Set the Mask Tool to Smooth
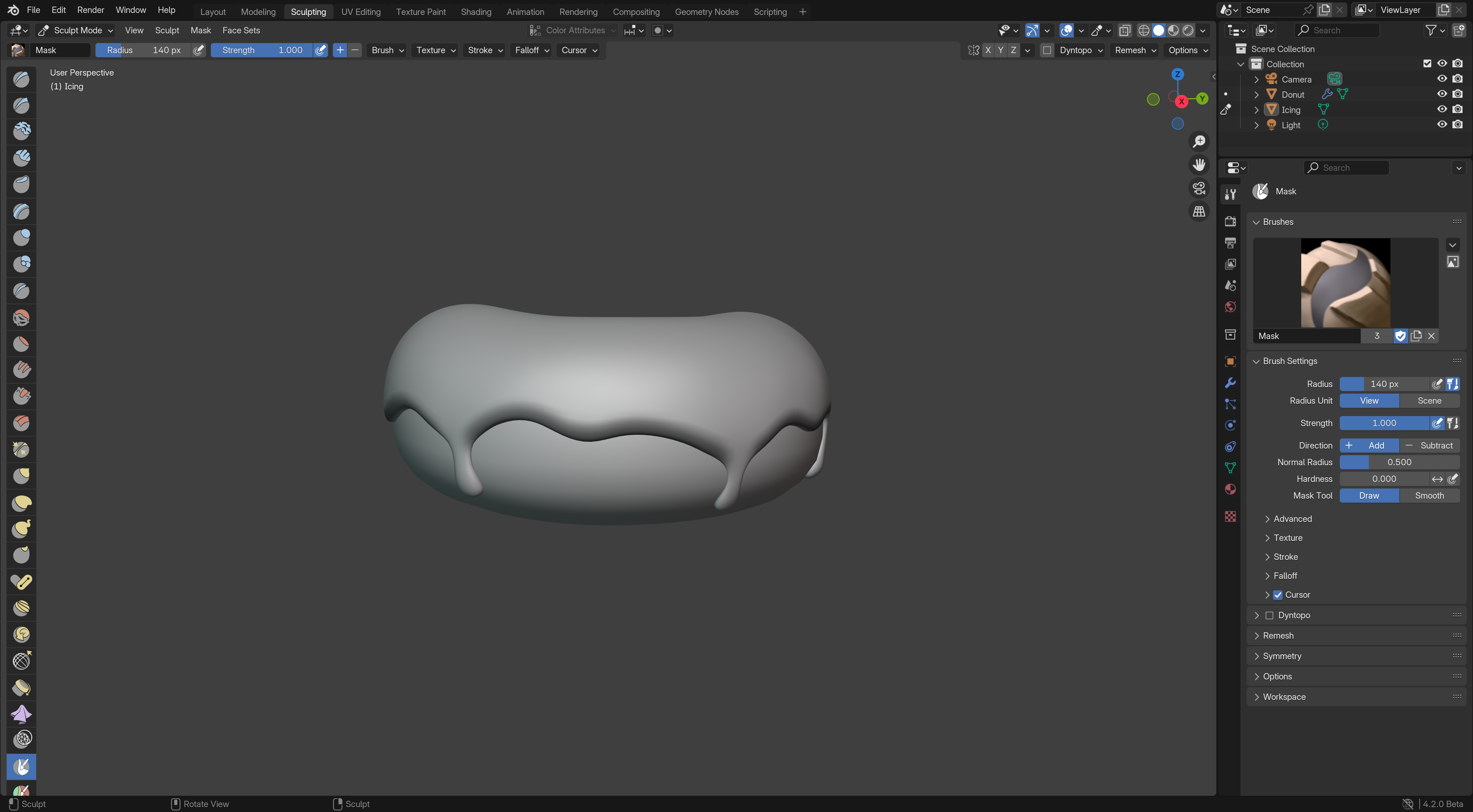Image resolution: width=1473 pixels, height=812 pixels. point(1429,496)
